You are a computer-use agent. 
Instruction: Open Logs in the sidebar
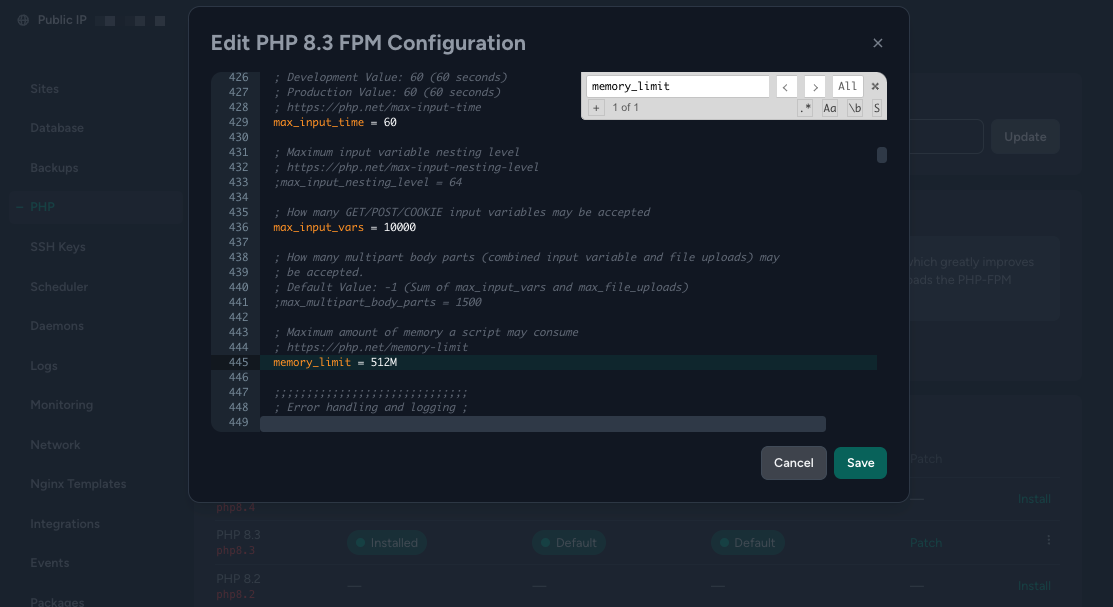pyautogui.click(x=43, y=366)
